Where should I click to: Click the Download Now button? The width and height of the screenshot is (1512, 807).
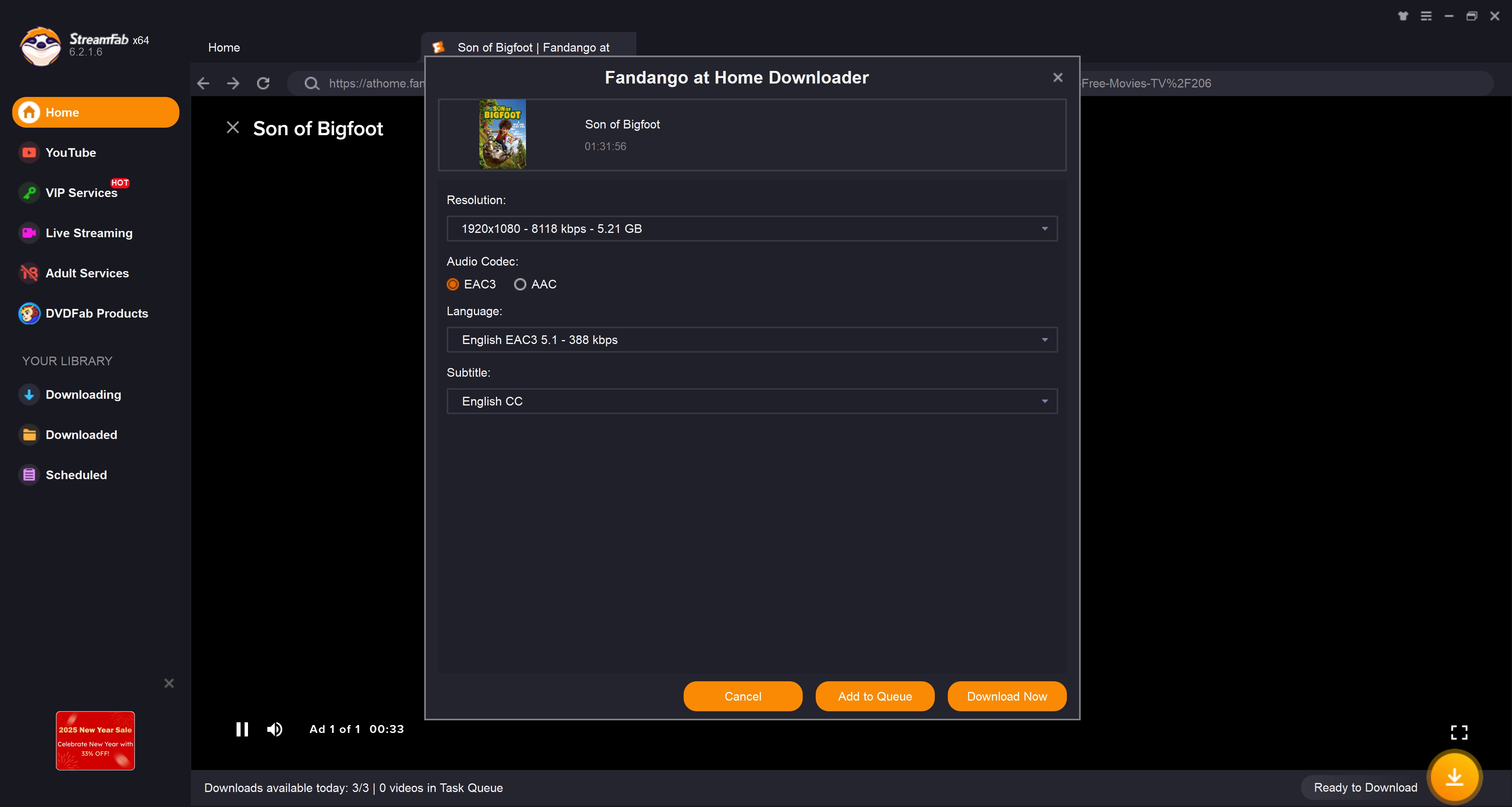1006,696
